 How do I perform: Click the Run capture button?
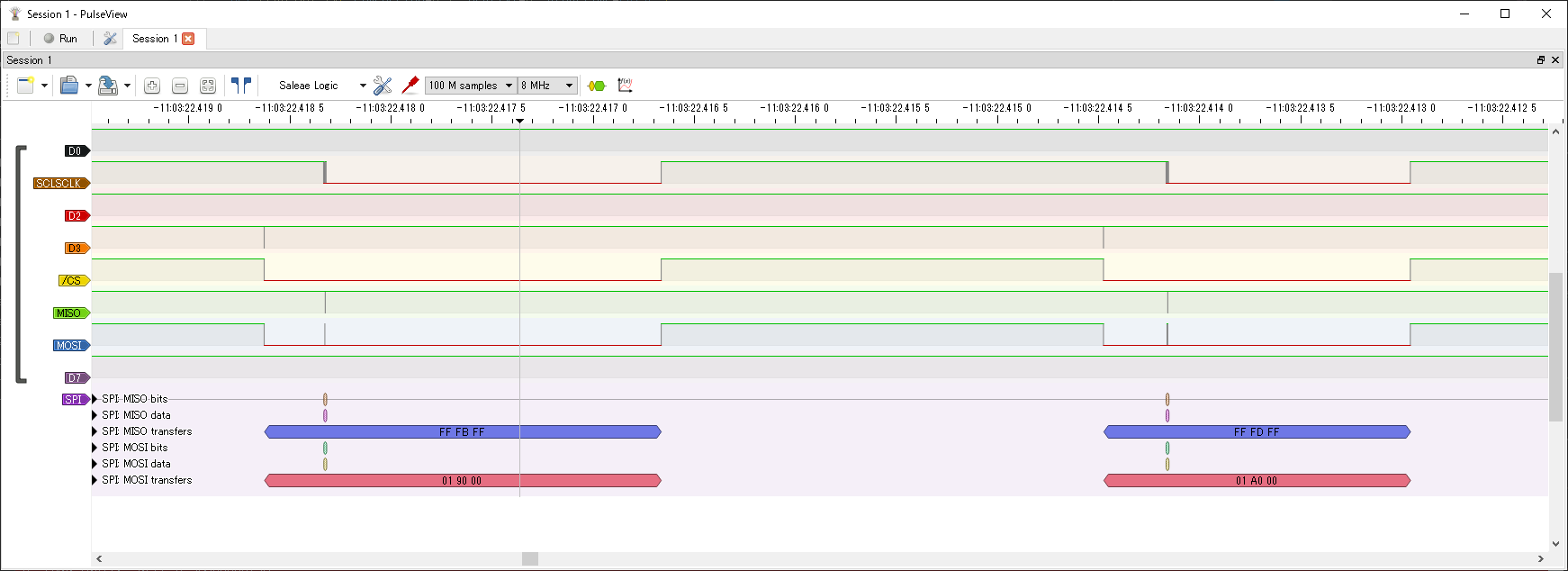click(60, 39)
